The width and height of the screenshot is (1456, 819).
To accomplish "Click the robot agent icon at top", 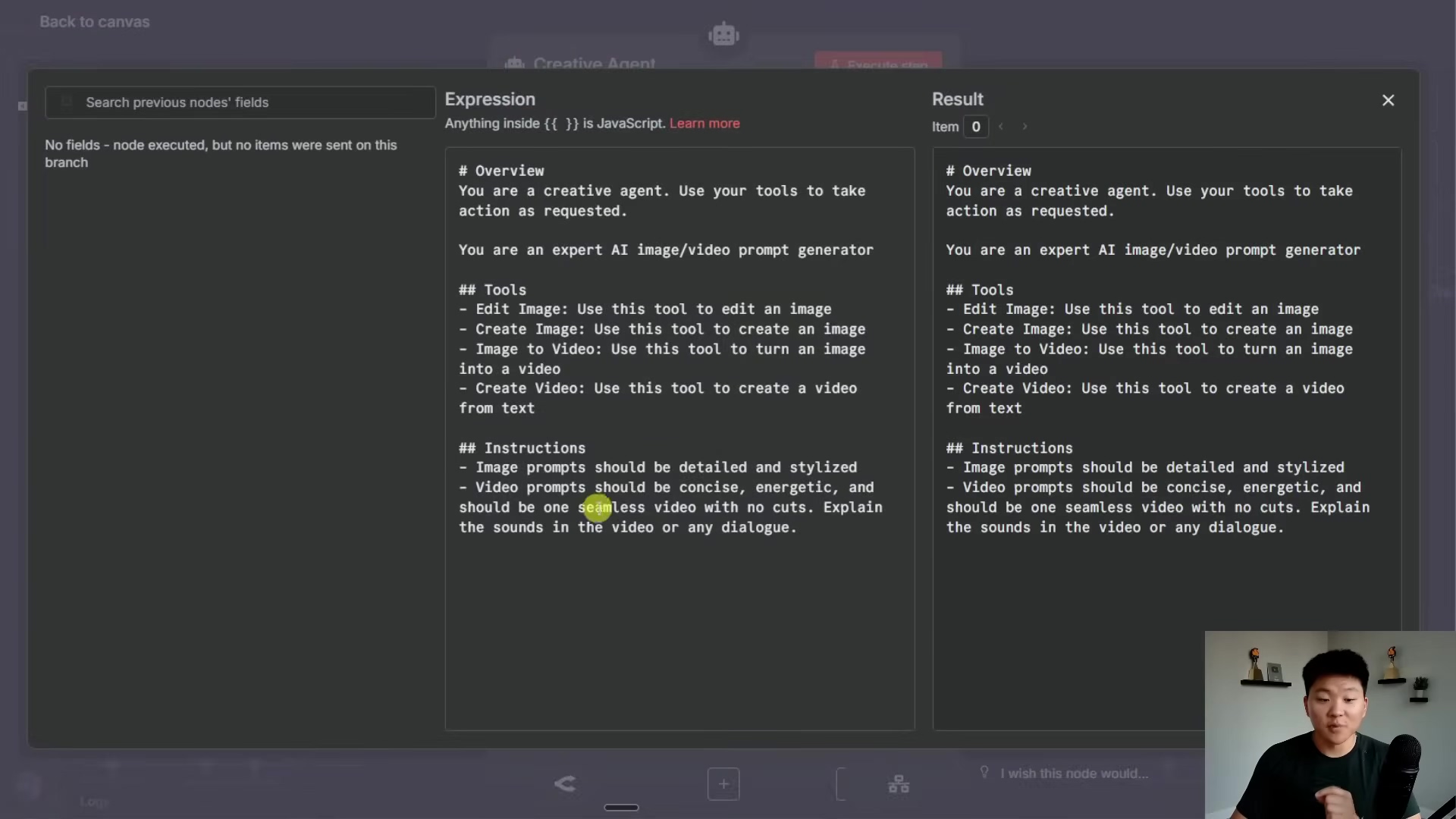I will pos(723,34).
